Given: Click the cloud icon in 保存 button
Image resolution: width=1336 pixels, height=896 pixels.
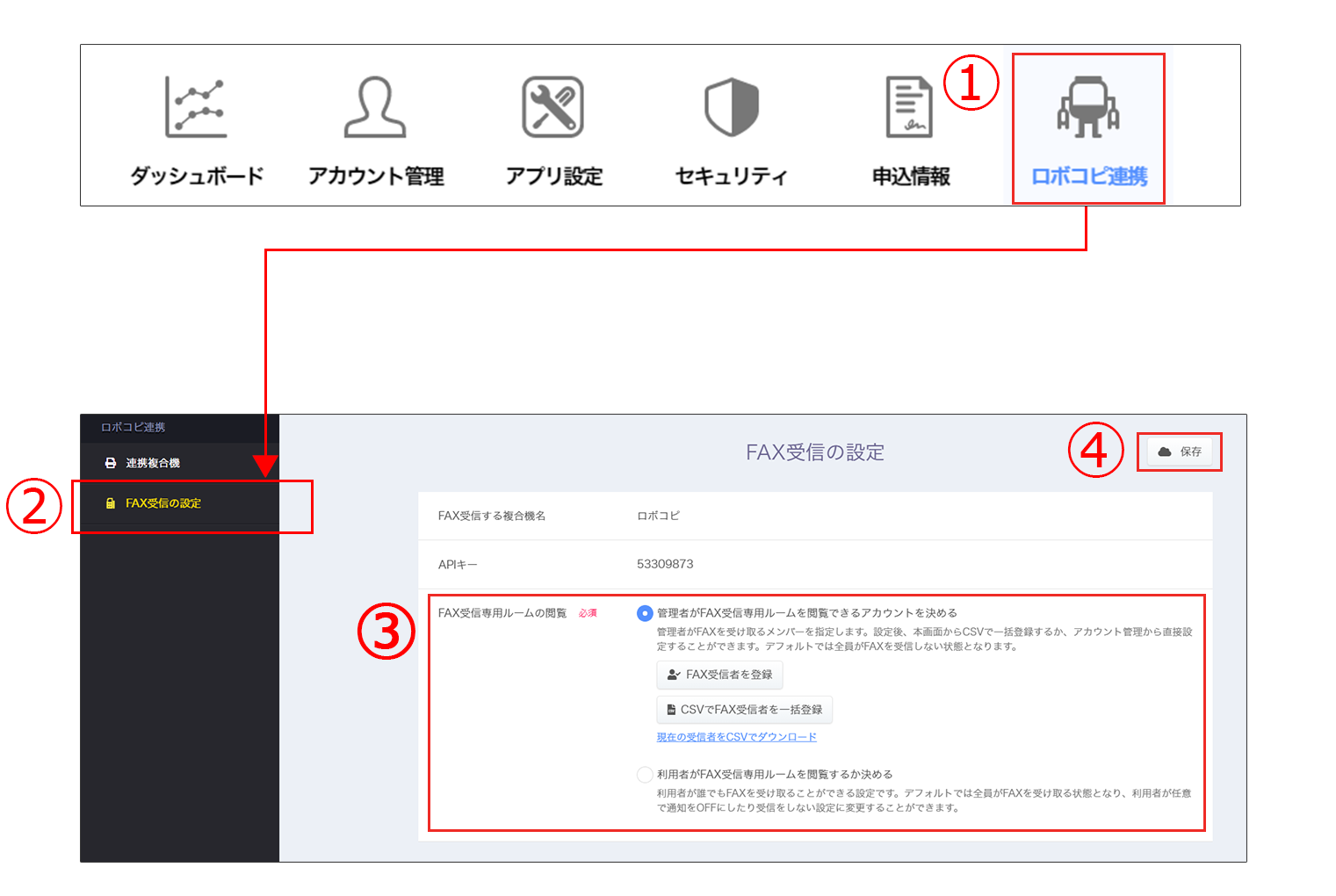Looking at the screenshot, I should (x=1165, y=452).
